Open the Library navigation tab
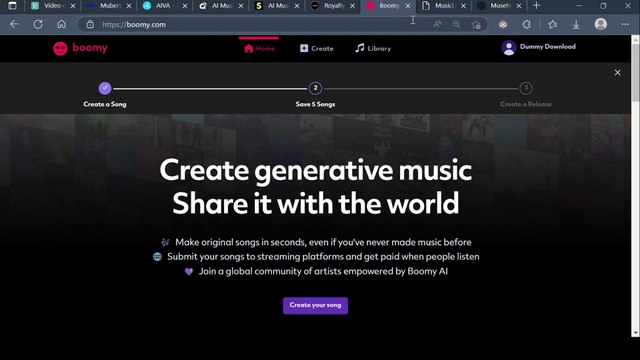The image size is (640, 360). pos(373,49)
